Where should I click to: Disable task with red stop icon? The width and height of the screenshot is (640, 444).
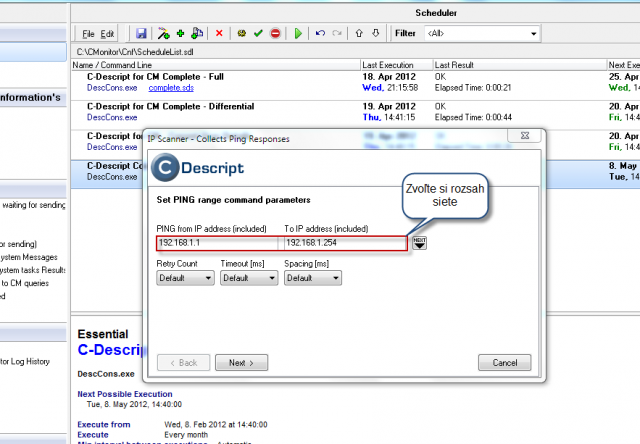click(x=276, y=33)
